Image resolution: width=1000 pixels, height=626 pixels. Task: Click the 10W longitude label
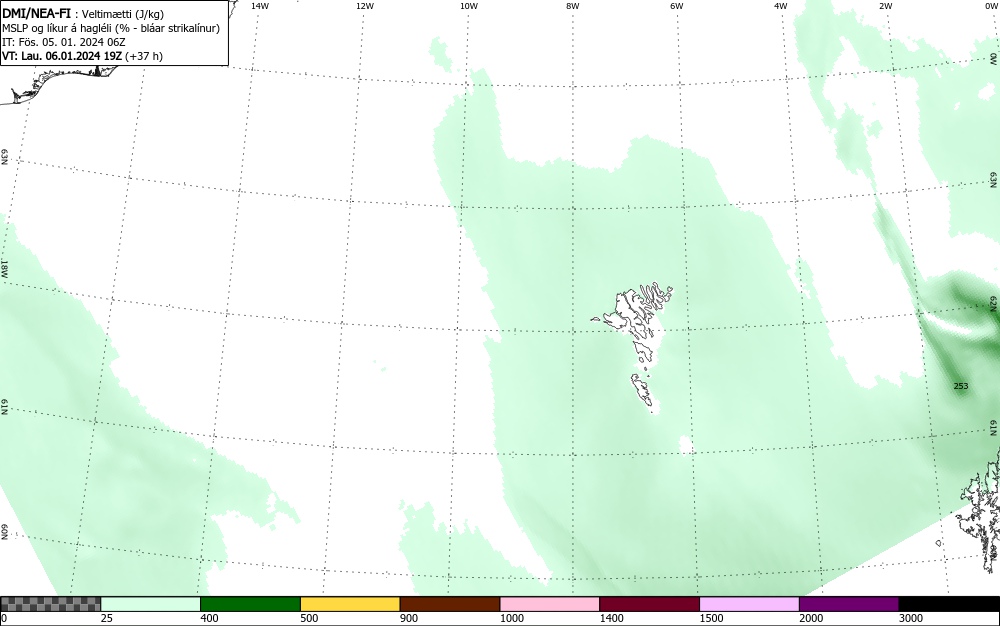[469, 6]
